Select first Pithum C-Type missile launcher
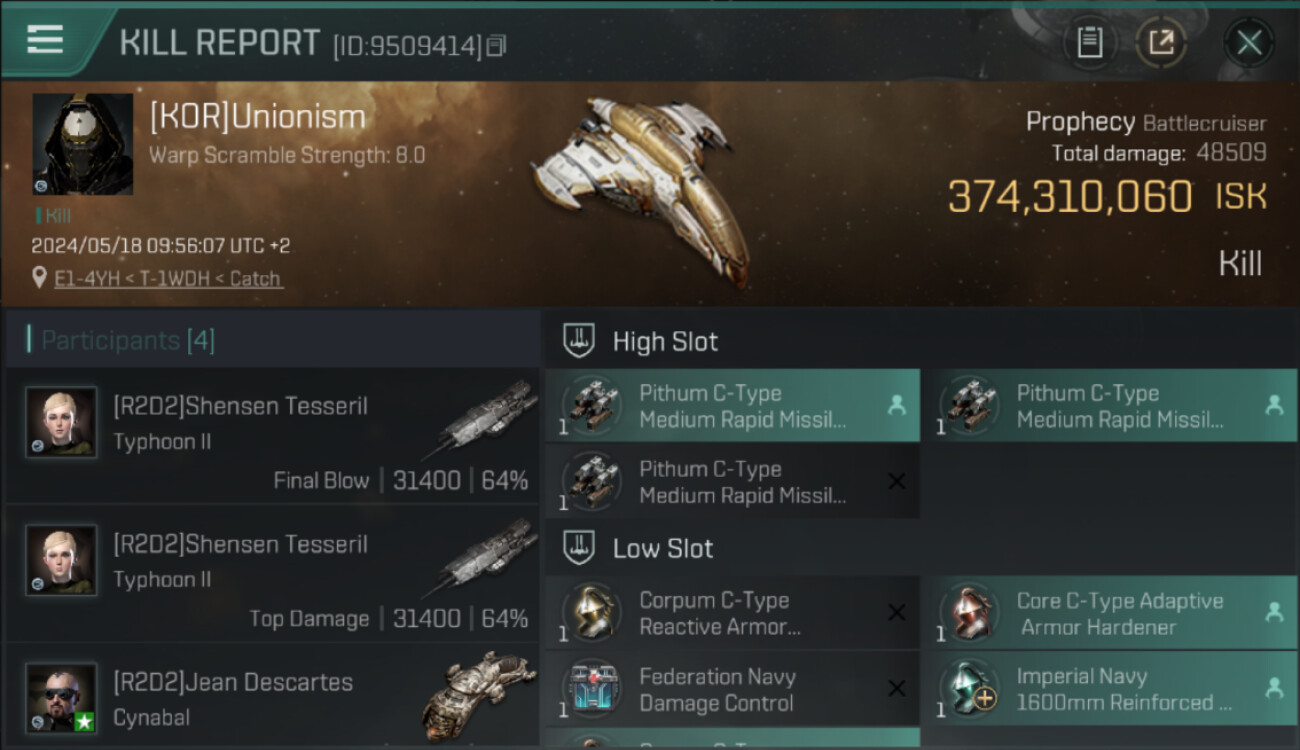Viewport: 1300px width, 750px height. tap(732, 406)
